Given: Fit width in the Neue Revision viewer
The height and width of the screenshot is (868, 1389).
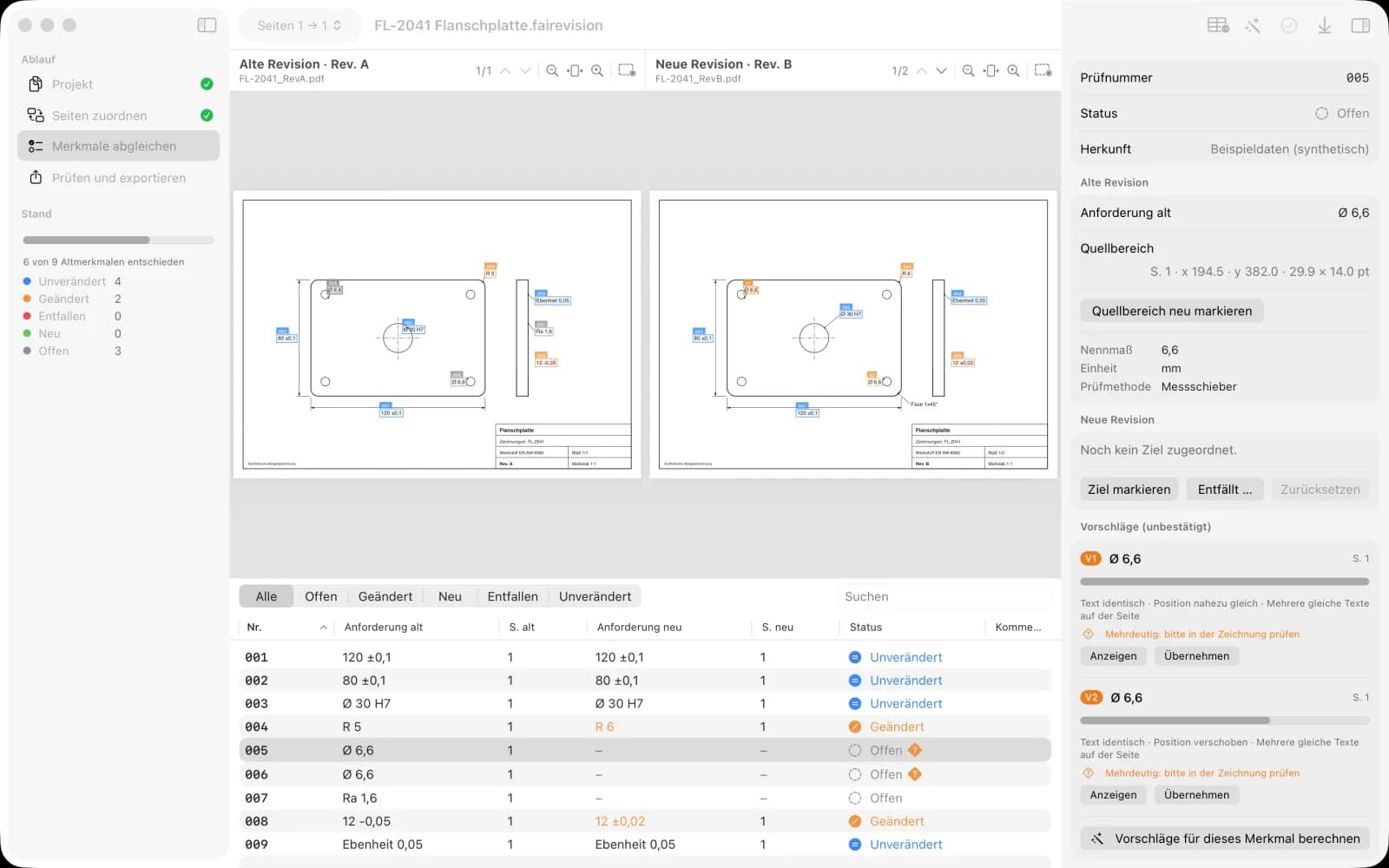Looking at the screenshot, I should click(x=991, y=70).
